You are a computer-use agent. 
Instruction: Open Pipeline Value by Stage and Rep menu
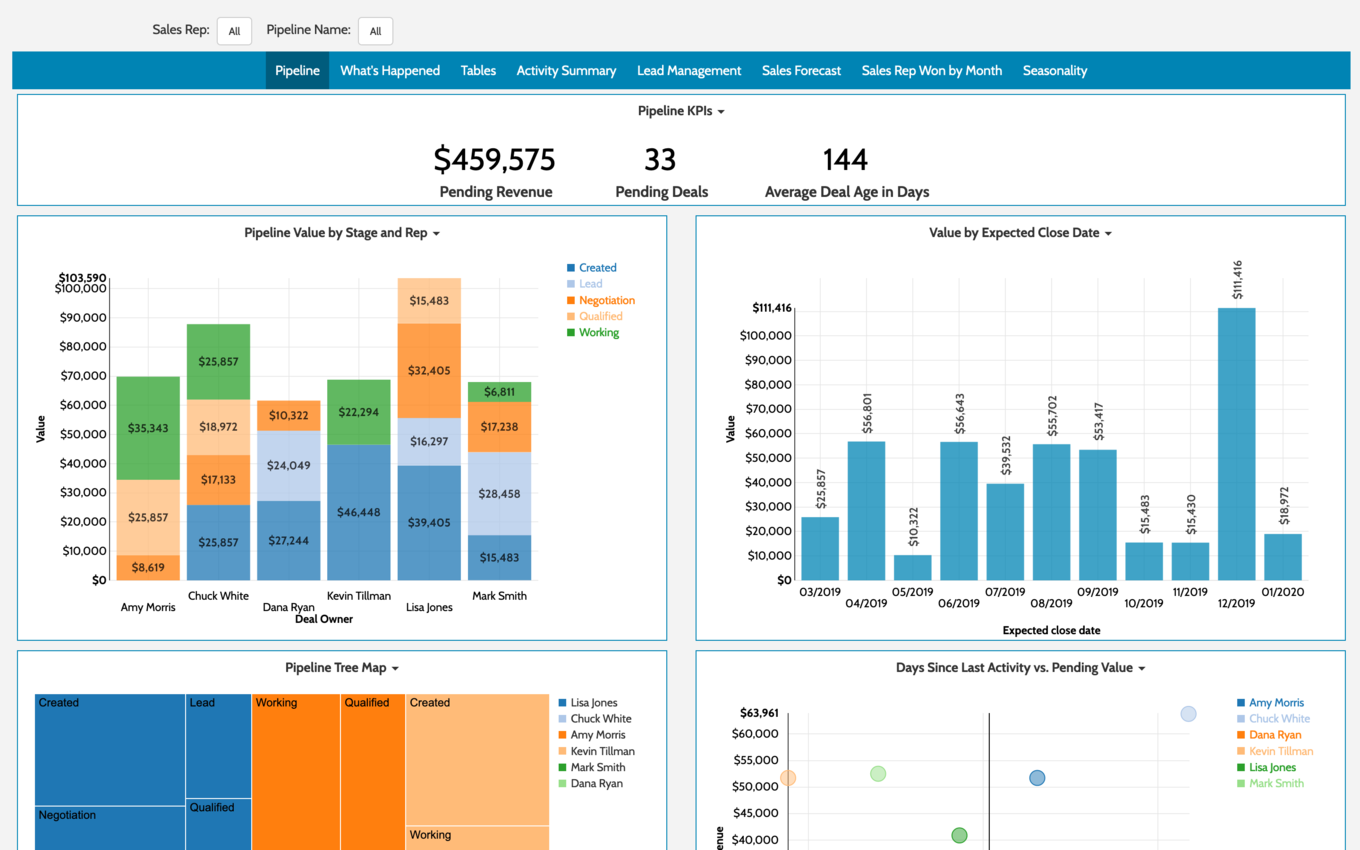pyautogui.click(x=342, y=233)
